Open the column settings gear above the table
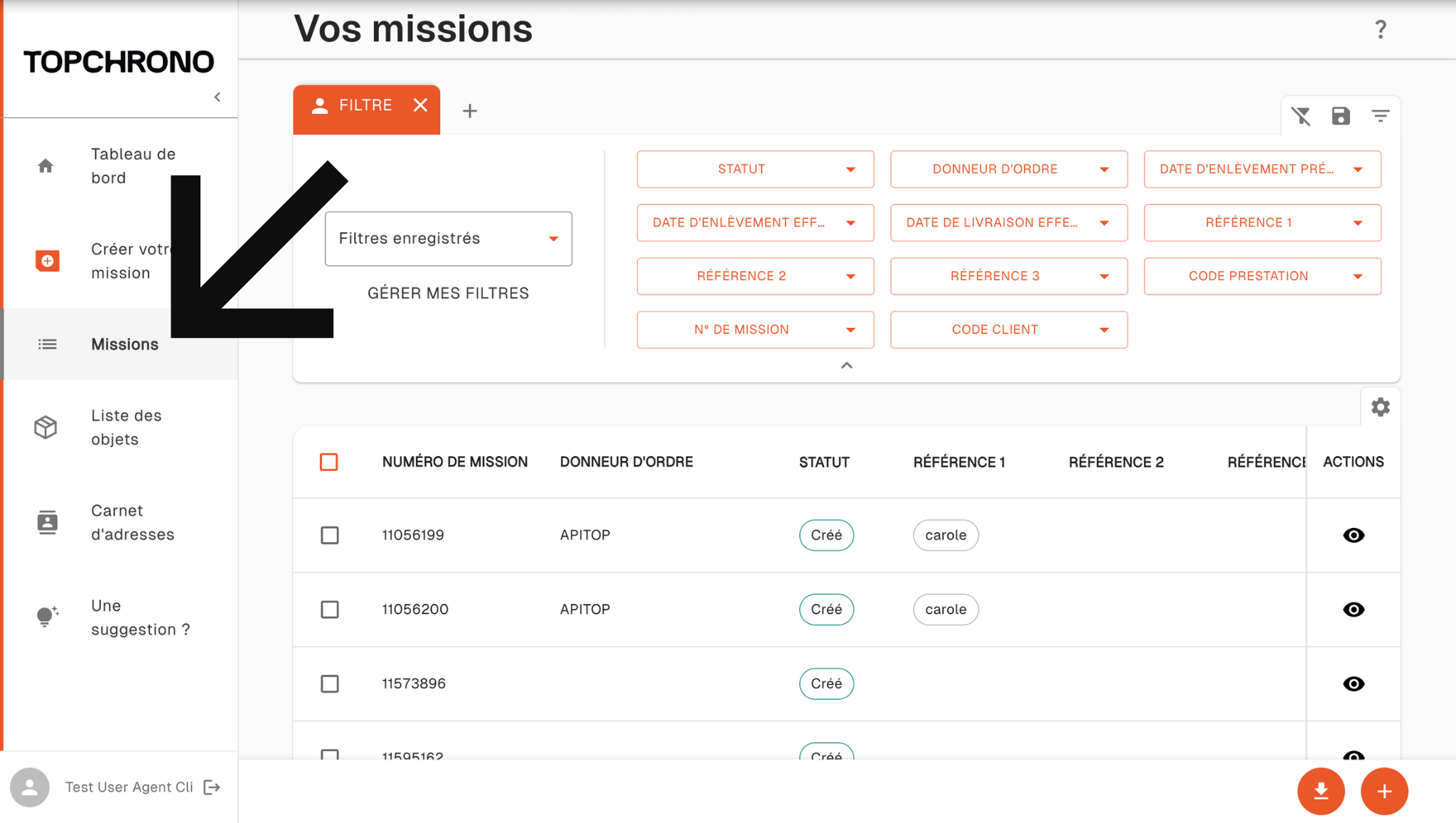Image resolution: width=1456 pixels, height=823 pixels. [1381, 407]
